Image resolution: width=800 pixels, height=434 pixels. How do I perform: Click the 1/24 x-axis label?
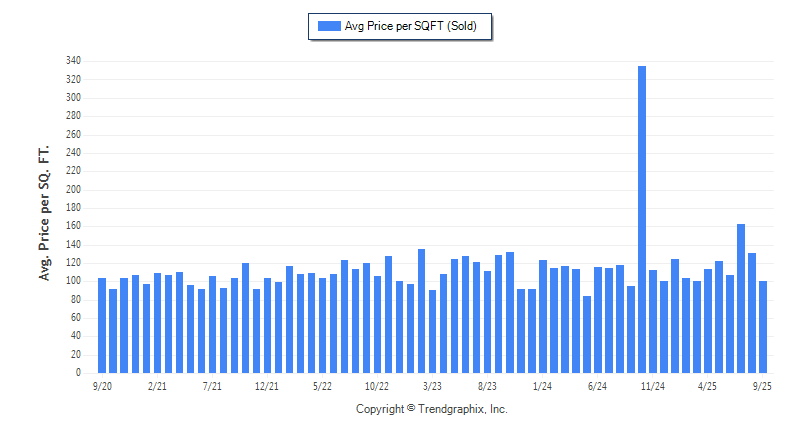(542, 385)
